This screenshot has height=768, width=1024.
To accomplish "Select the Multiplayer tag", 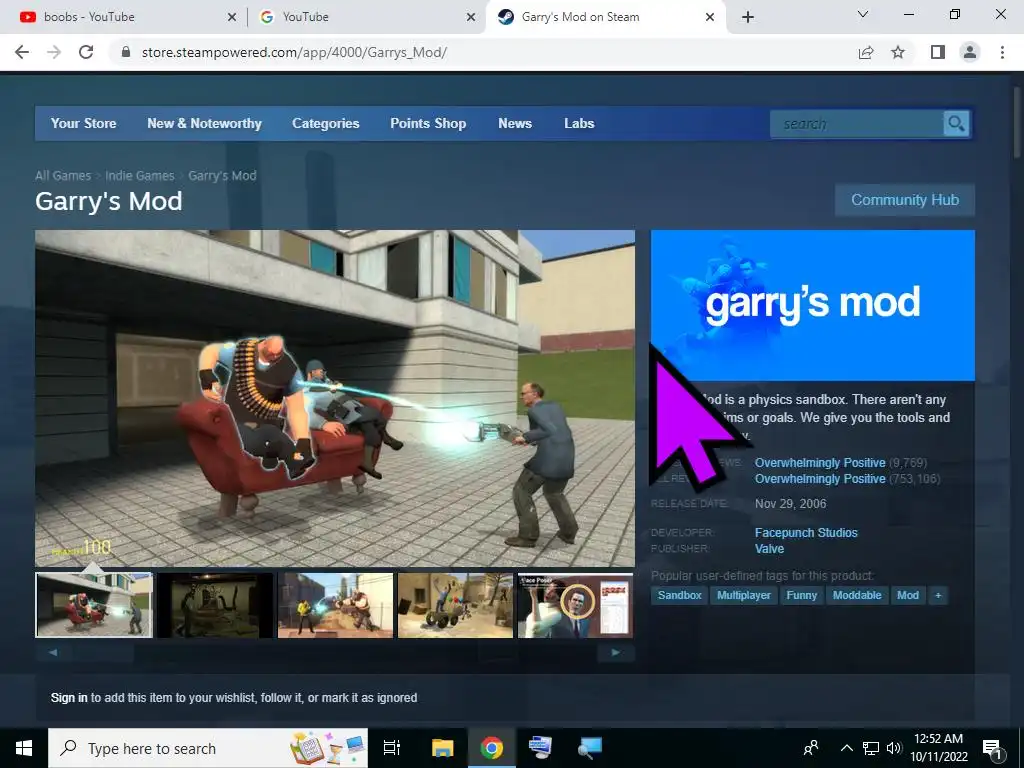I will (744, 596).
